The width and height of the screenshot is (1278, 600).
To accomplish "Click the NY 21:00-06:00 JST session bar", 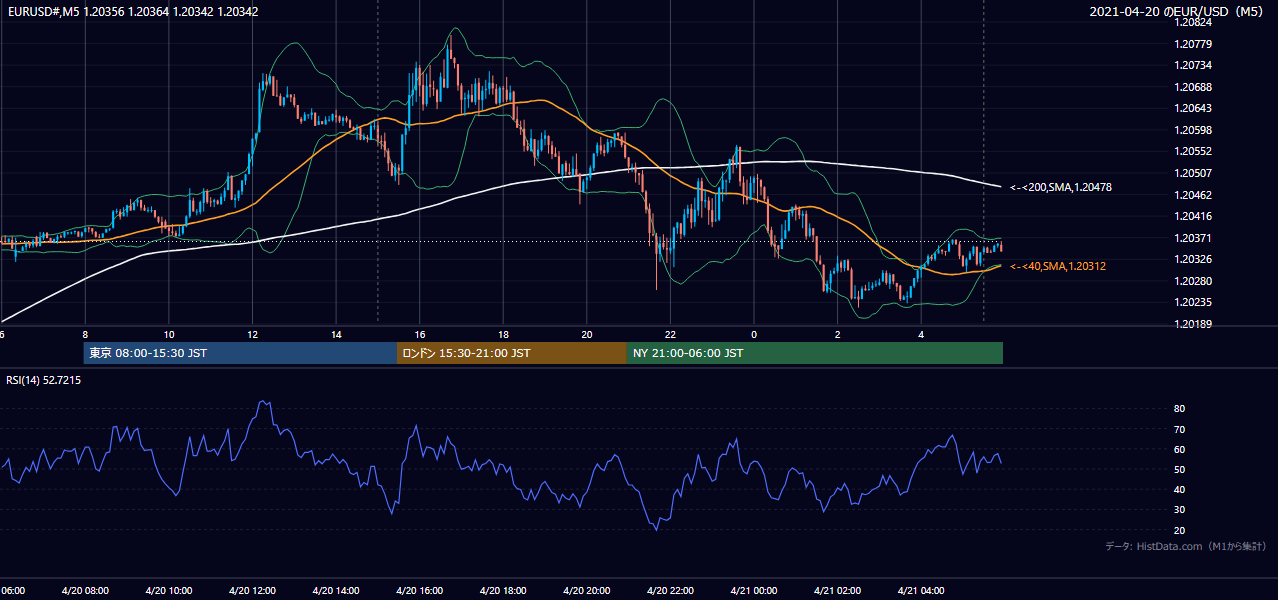I will (x=814, y=353).
